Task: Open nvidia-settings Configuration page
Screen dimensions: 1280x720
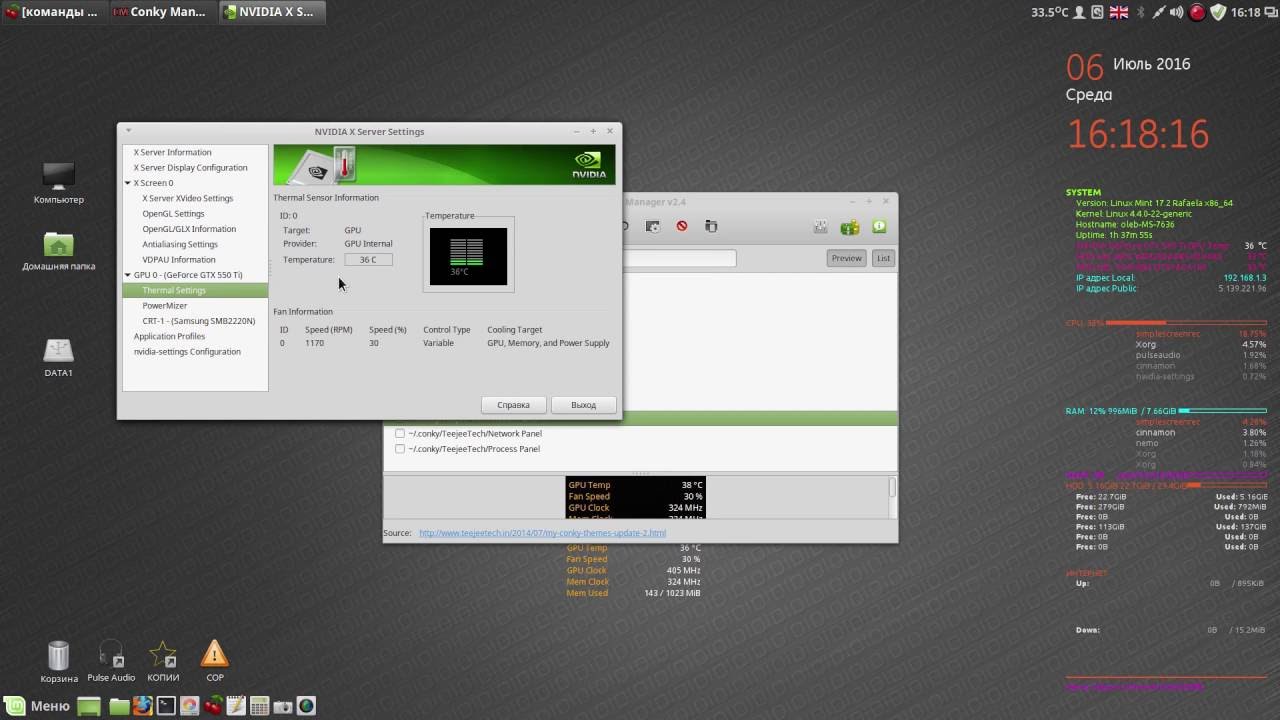Action: tap(187, 352)
